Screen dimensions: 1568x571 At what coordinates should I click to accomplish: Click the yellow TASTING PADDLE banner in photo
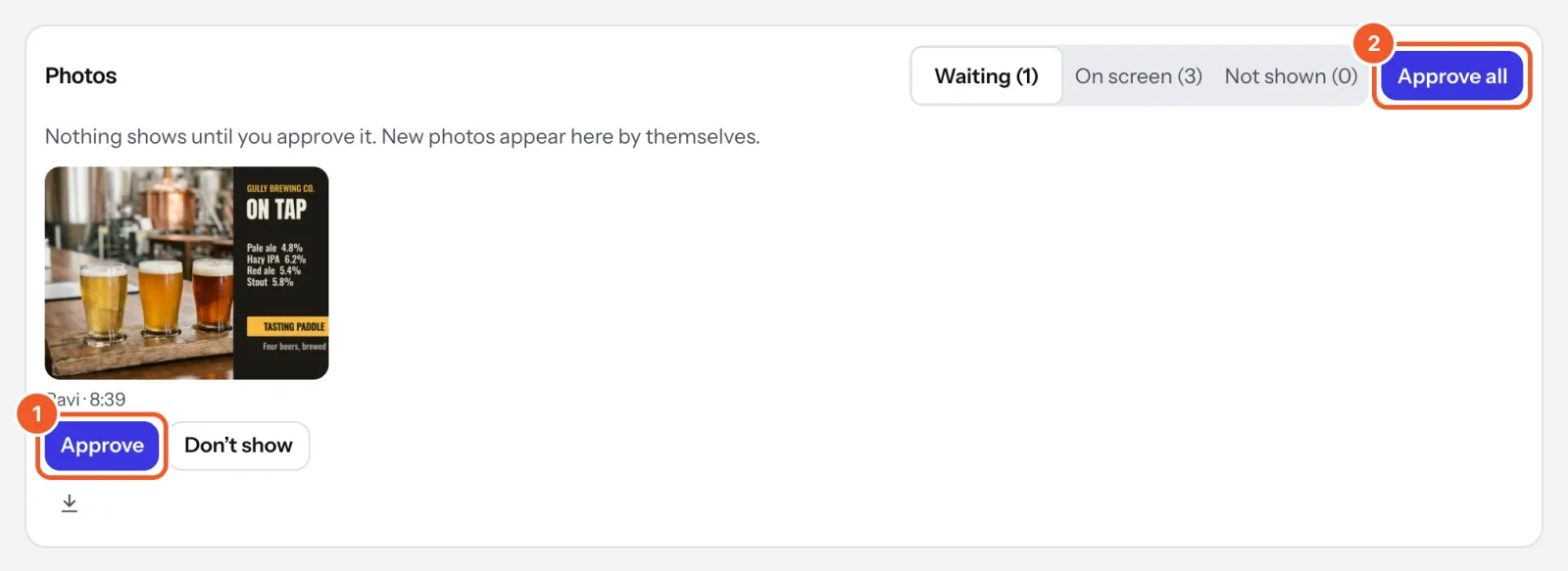coord(287,326)
